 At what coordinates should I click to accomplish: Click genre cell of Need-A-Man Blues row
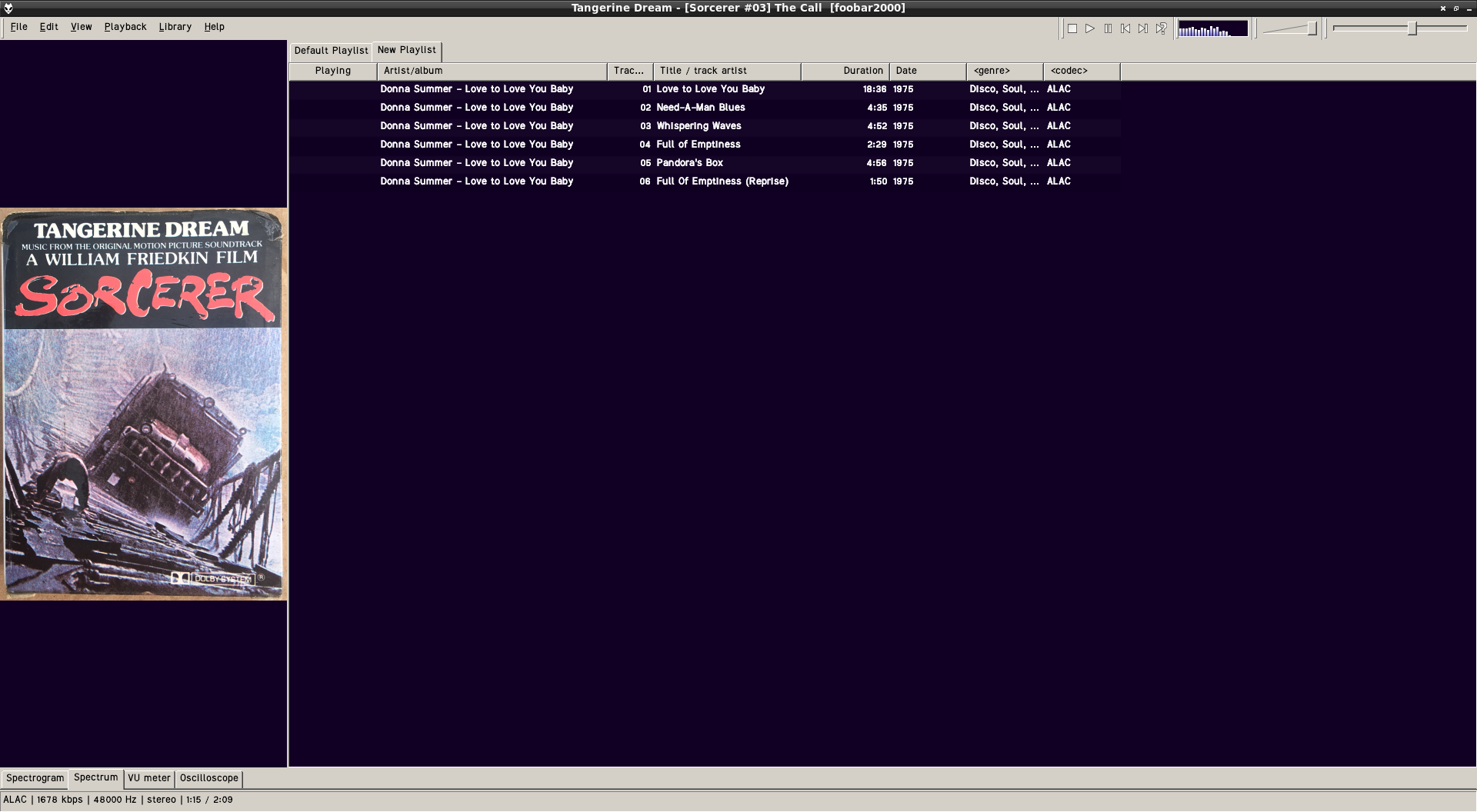coord(1004,108)
